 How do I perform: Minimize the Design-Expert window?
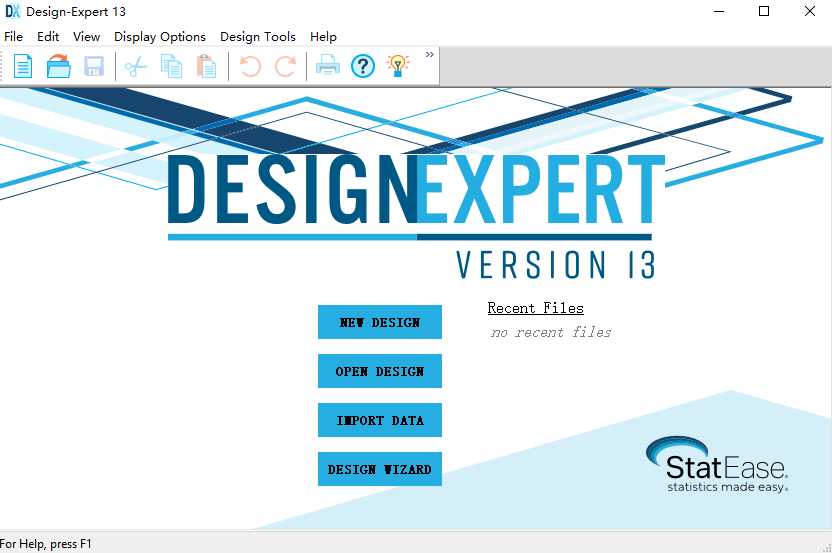(719, 11)
